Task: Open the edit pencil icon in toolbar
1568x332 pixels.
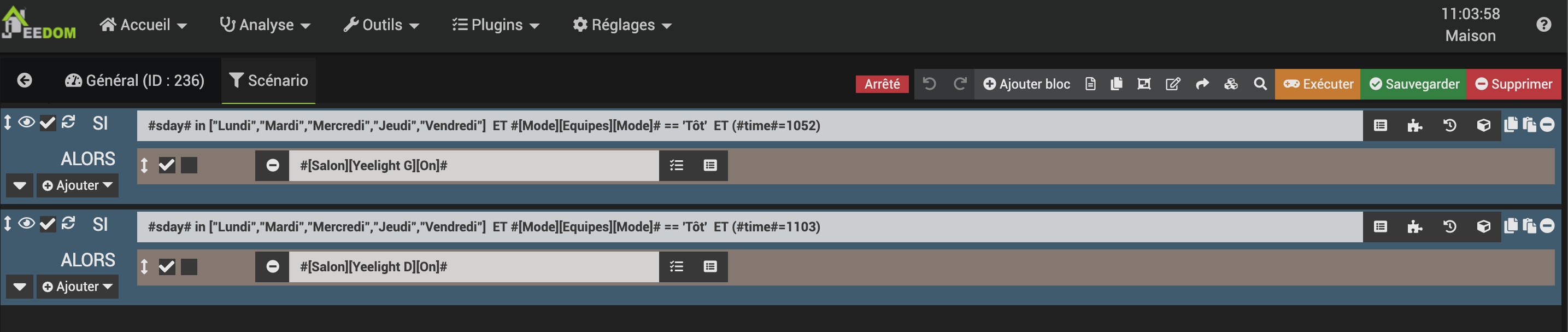Action: click(1173, 84)
